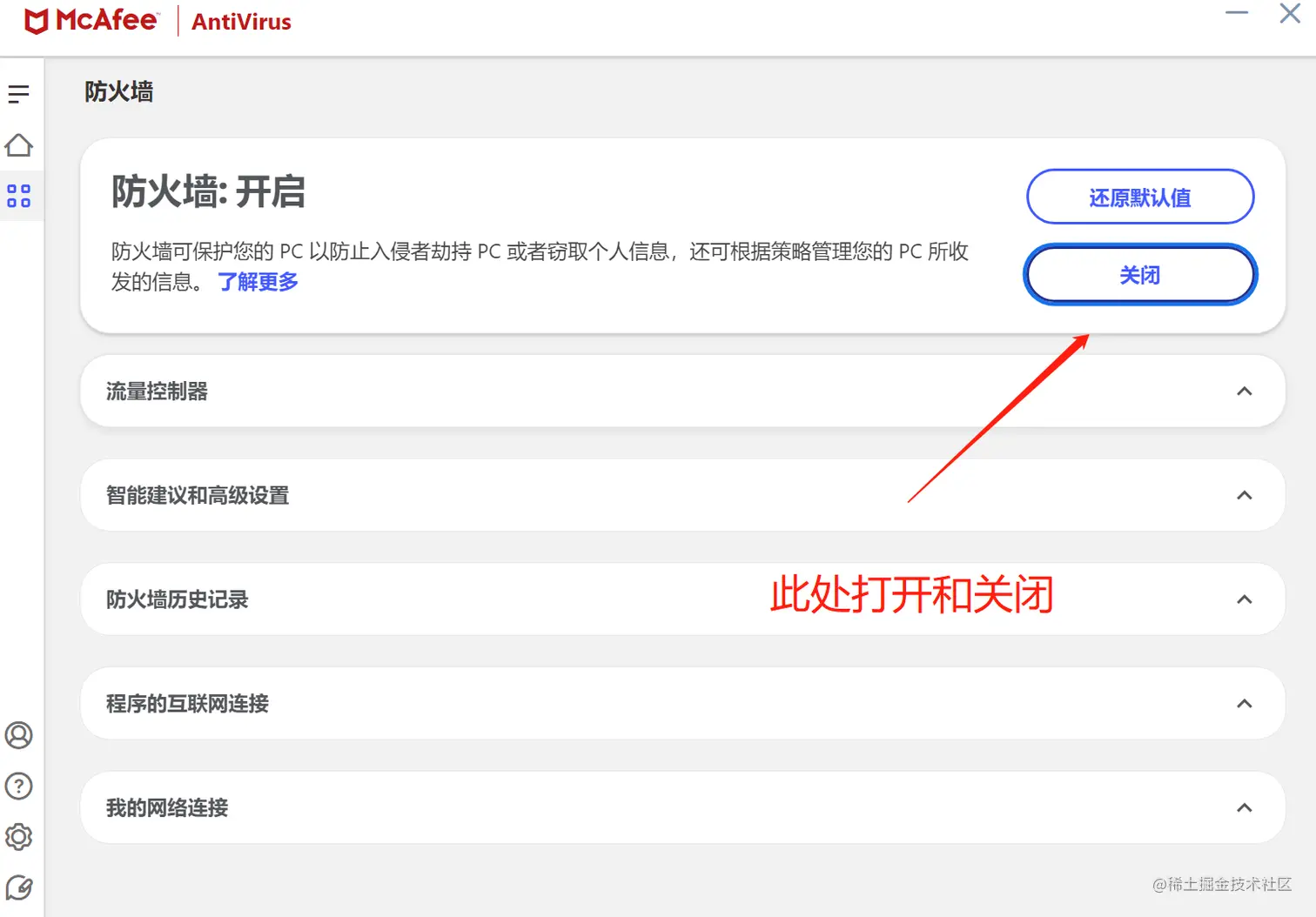
Task: Expand the 程序的互联网连接 section chevron
Action: coord(1245,704)
